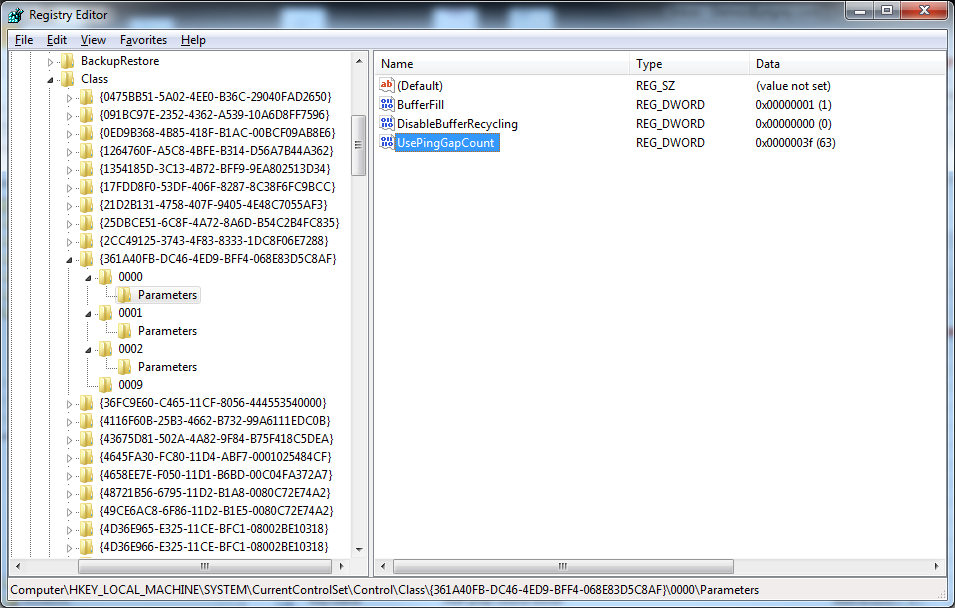Click the (Default) string value icon
Screen dimensions: 955x608
point(387,85)
